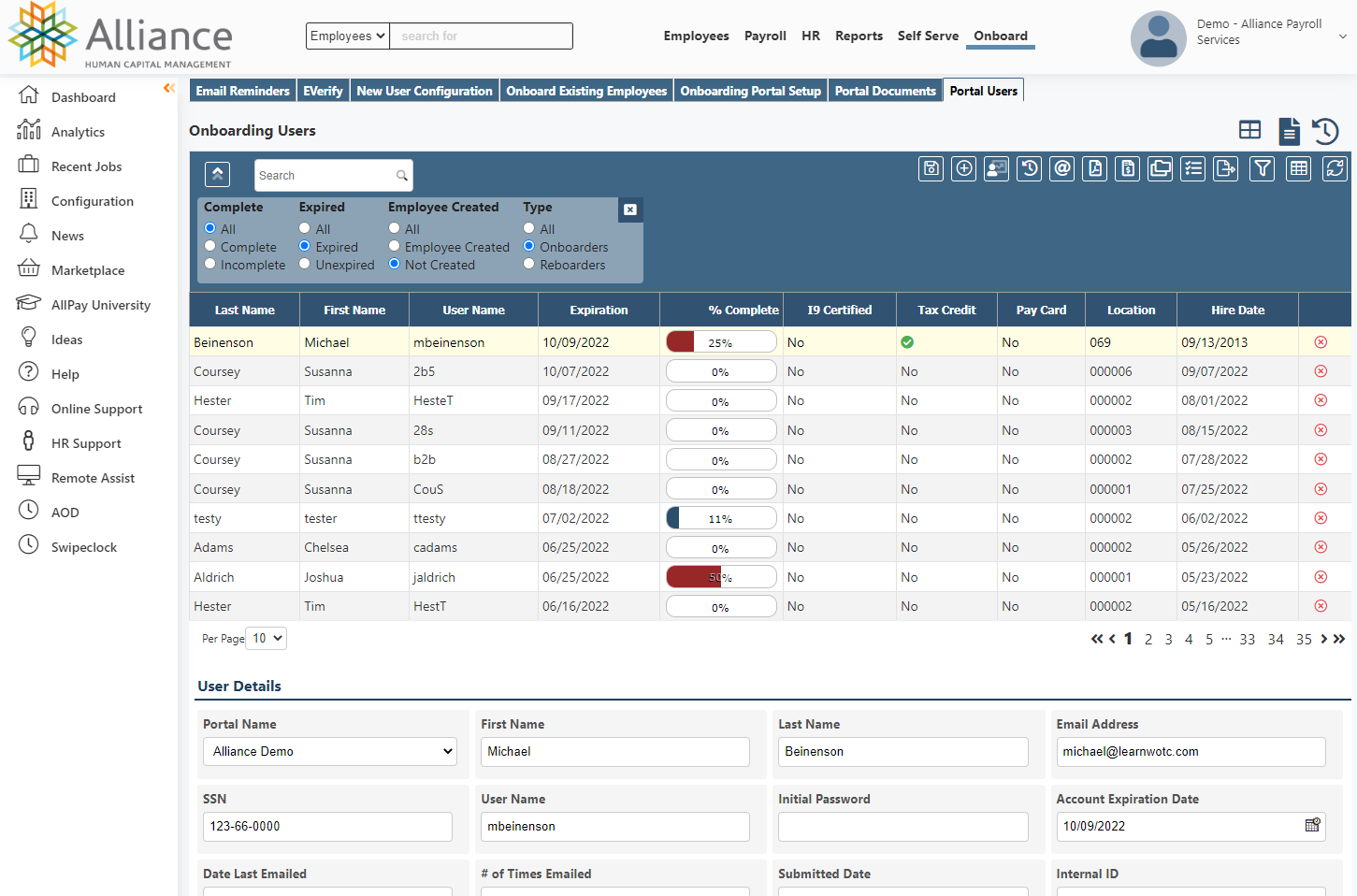Click the add new user plus icon
Viewport: 1357px width, 896px height.
click(963, 168)
